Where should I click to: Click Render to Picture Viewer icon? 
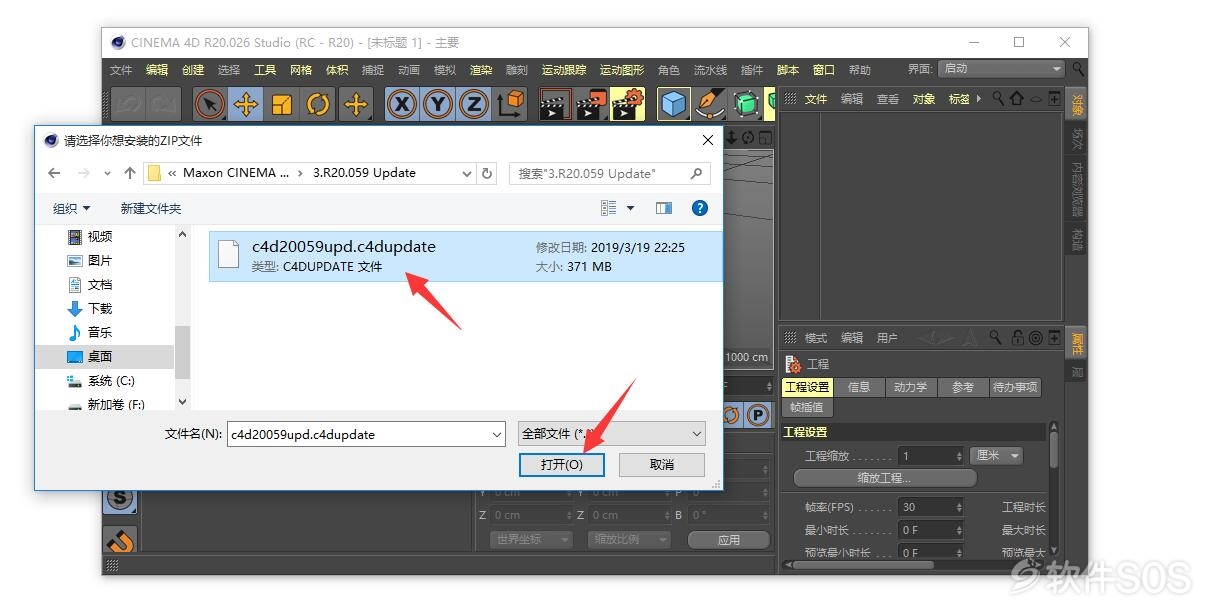pos(591,104)
